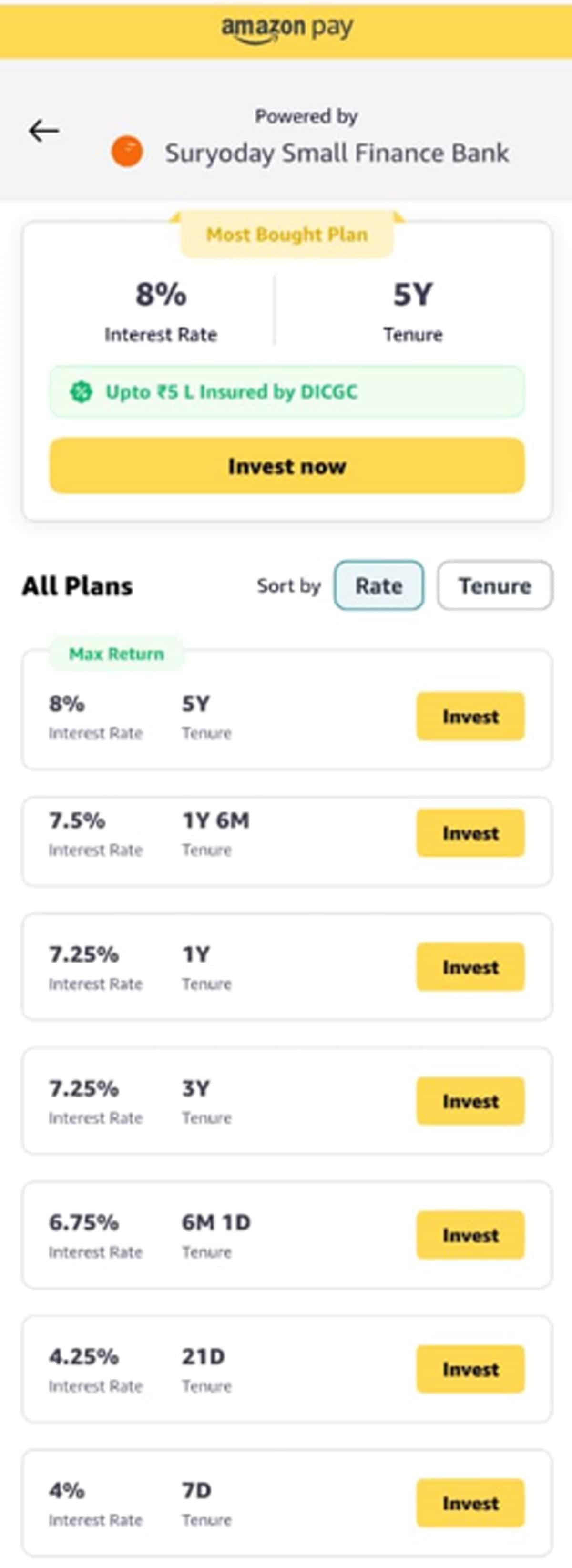This screenshot has height=1568, width=572.
Task: Invest in the 4.25% 21D plan
Action: point(470,1369)
